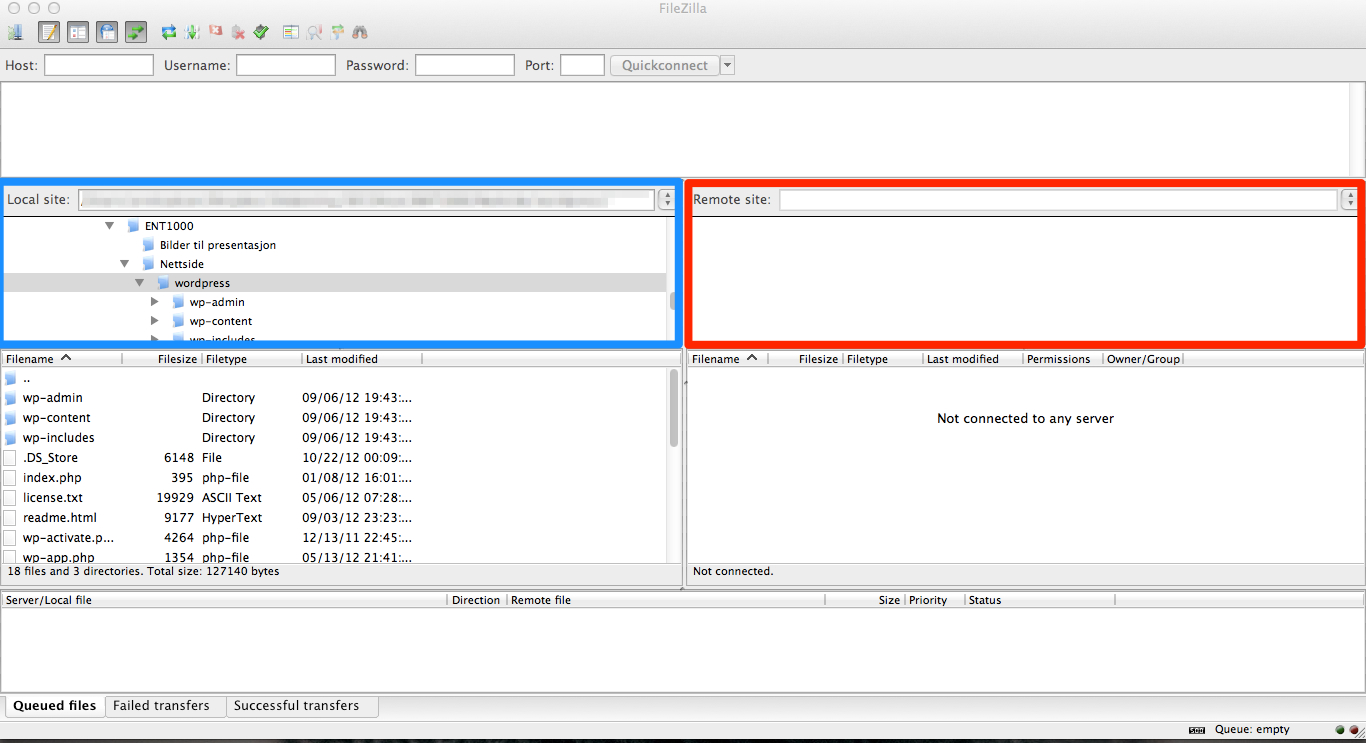Click in the Username input field
Image resolution: width=1366 pixels, height=743 pixels.
(x=286, y=65)
